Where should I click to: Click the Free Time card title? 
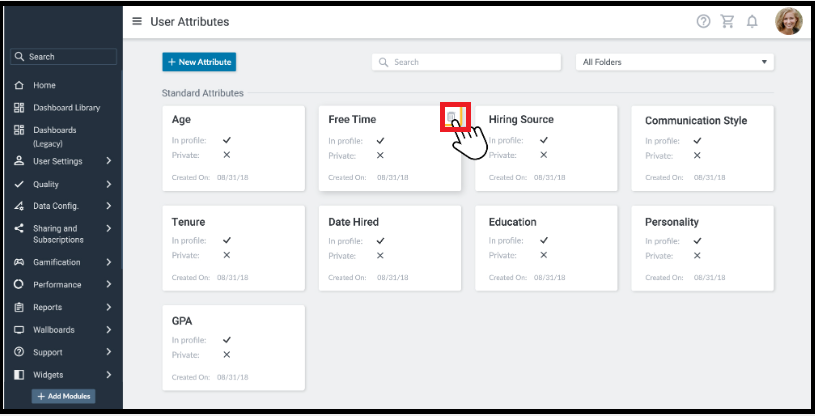[352, 119]
